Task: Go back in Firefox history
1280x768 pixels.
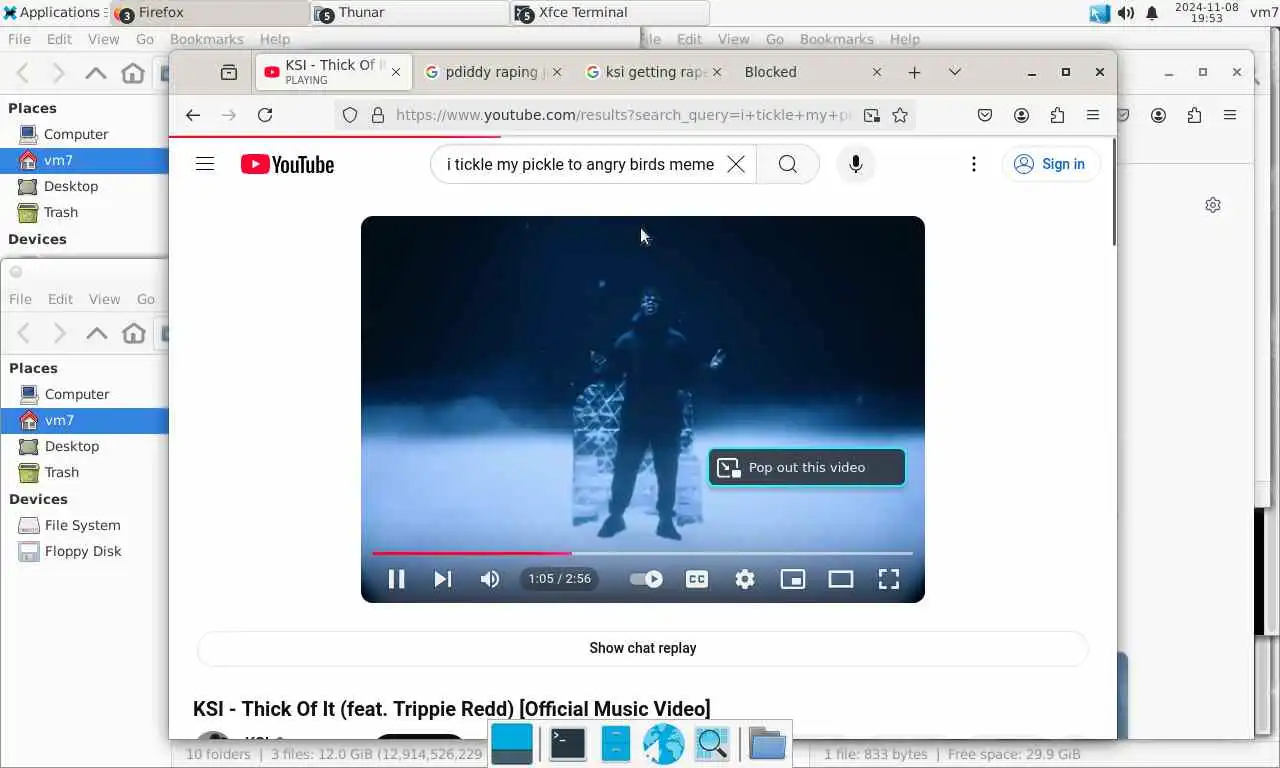Action: 193,115
